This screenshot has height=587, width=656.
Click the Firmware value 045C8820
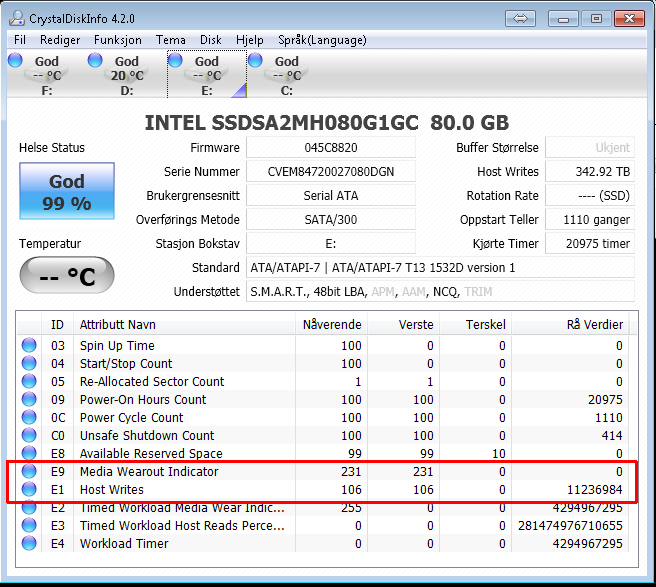pos(331,148)
